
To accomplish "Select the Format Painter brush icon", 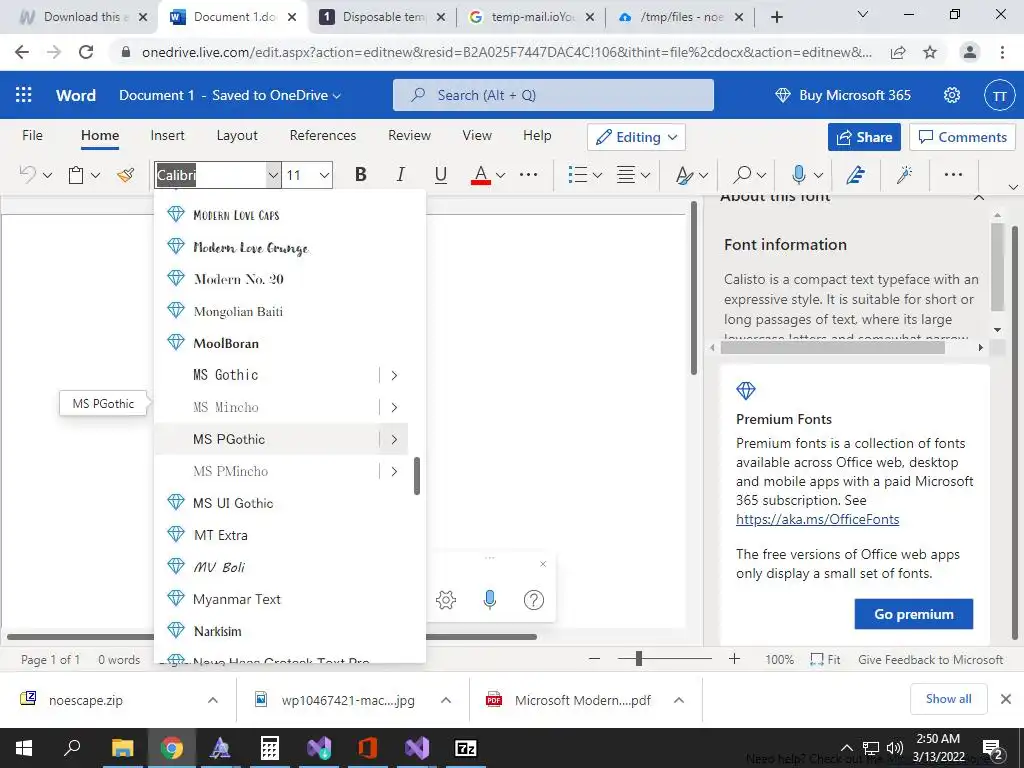I will 125,174.
